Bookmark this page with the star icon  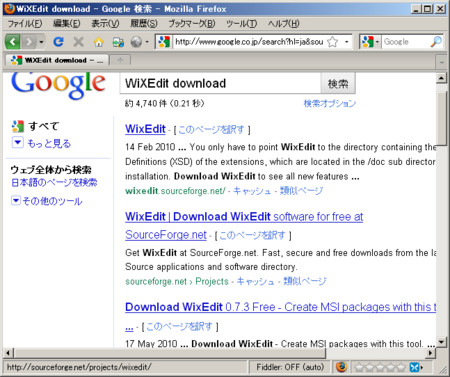(333, 42)
